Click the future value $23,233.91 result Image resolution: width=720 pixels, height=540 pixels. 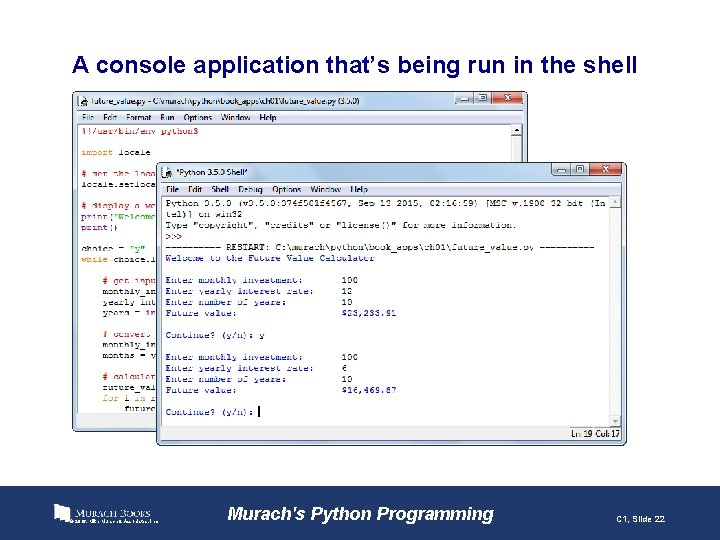369,313
